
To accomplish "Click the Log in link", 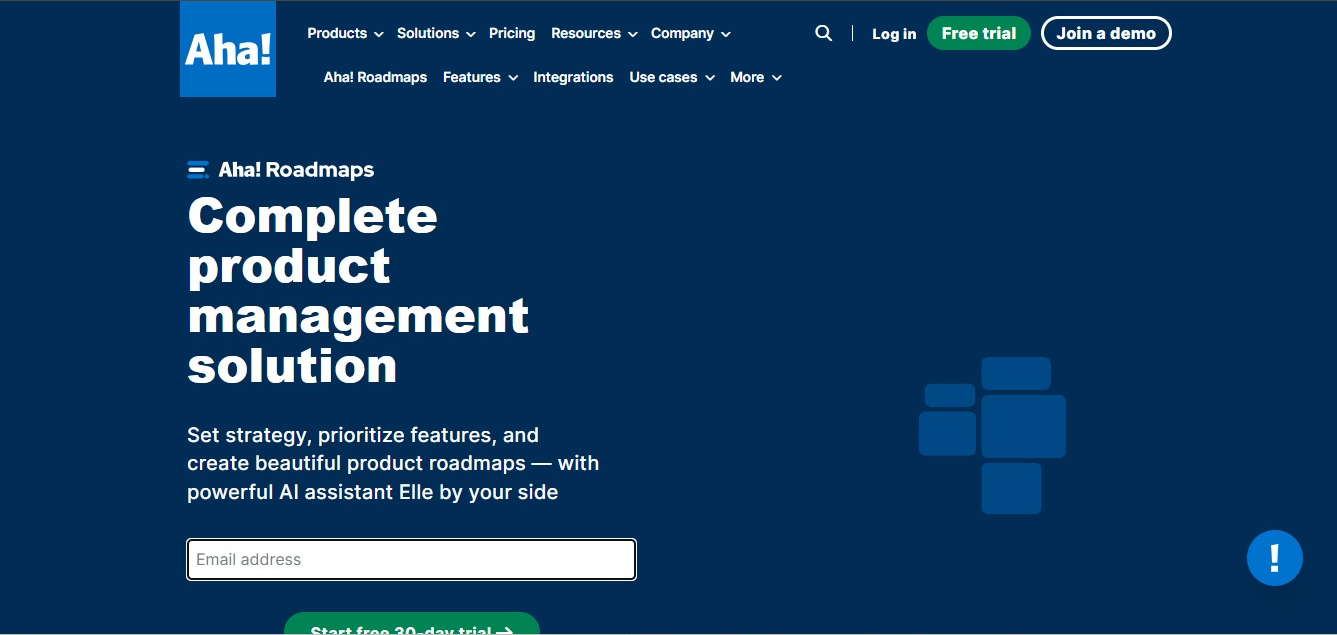I will pyautogui.click(x=894, y=34).
